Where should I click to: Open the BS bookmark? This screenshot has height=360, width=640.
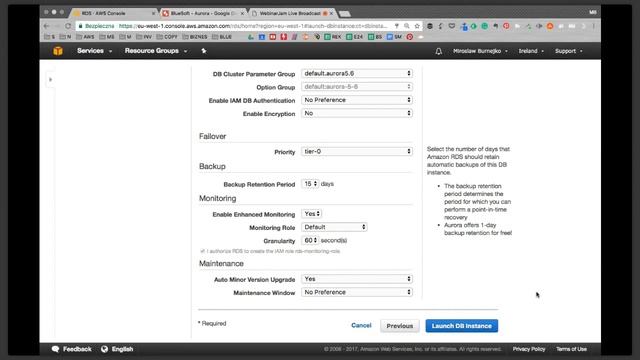point(375,37)
